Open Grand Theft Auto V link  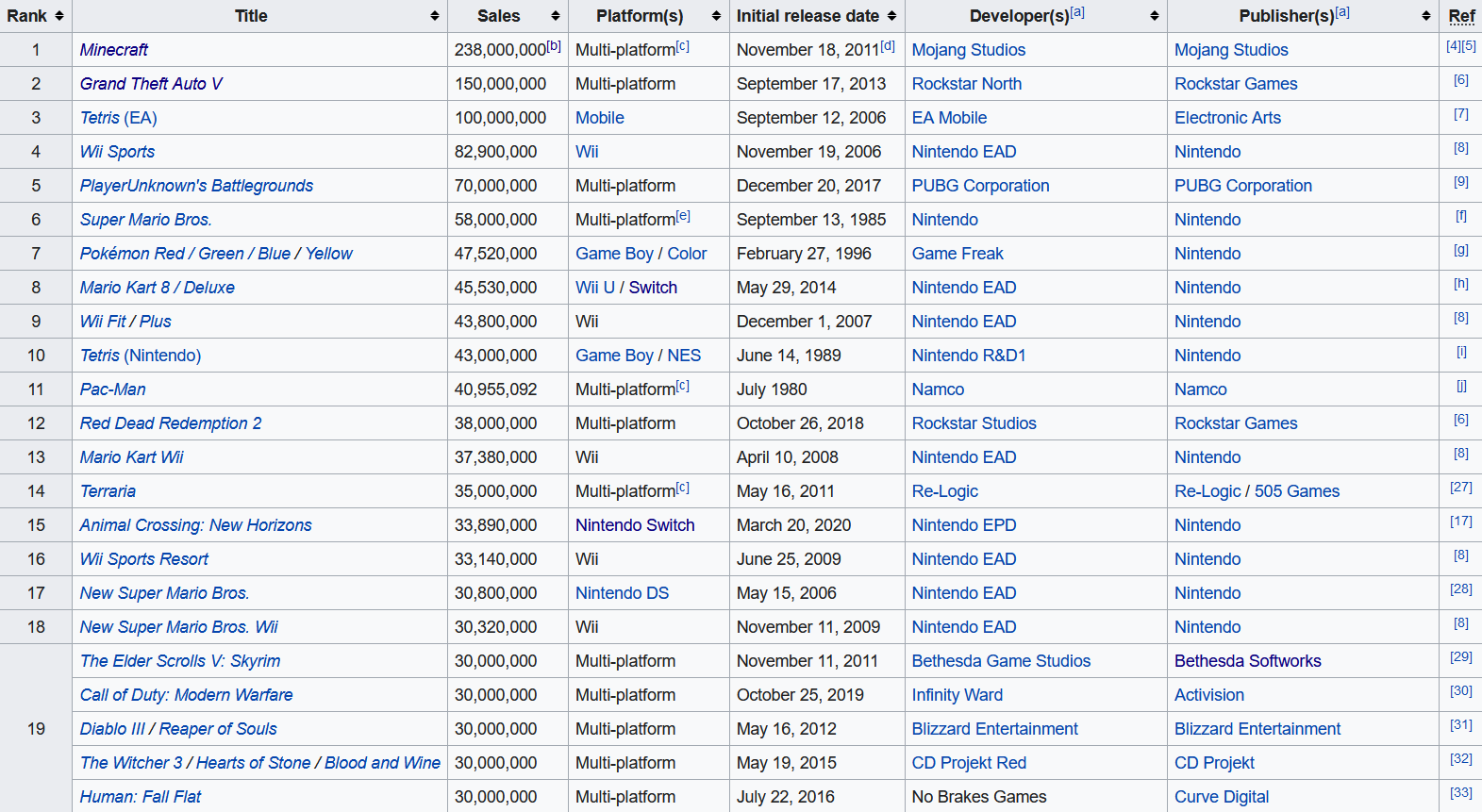[x=151, y=84]
